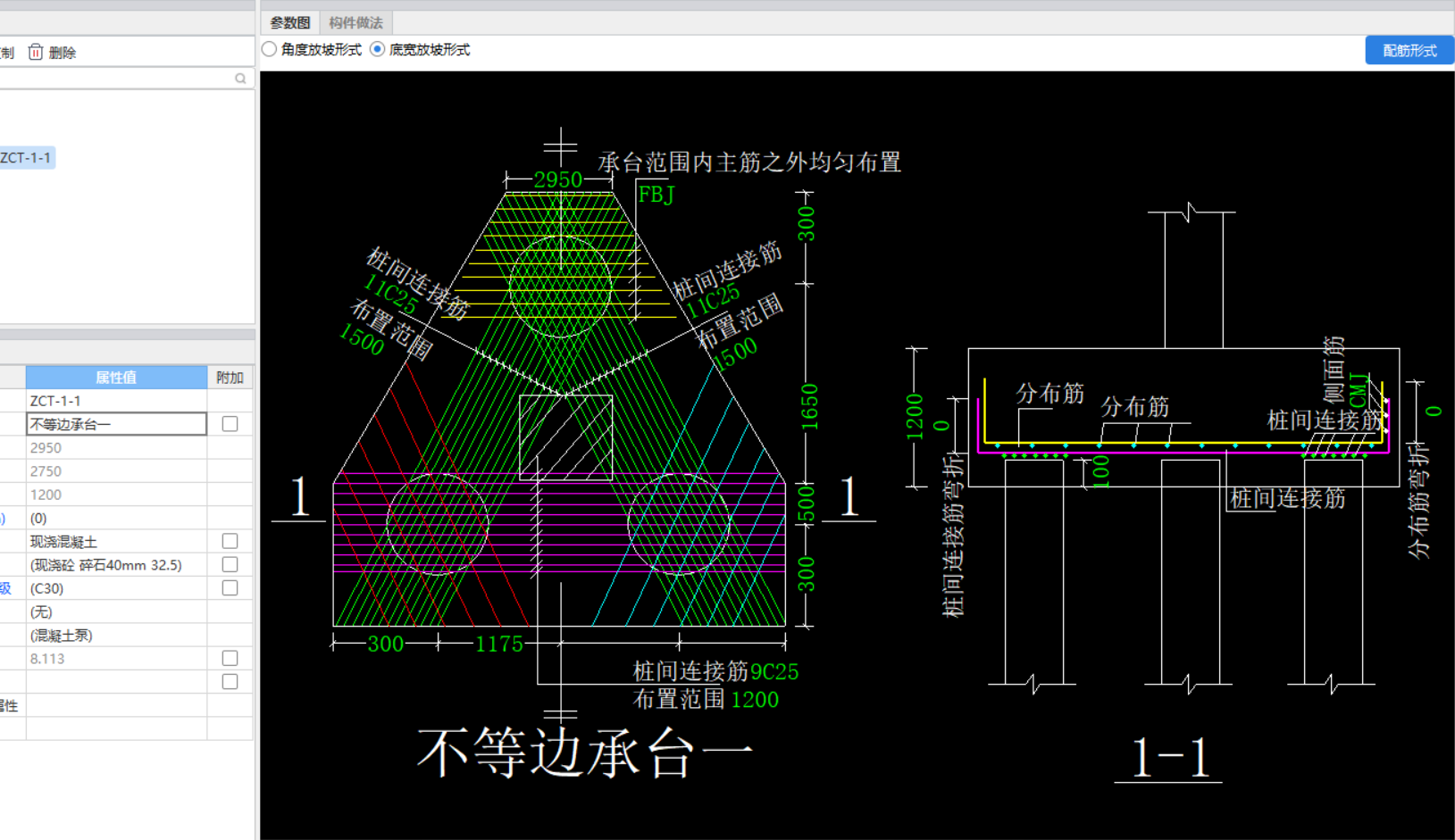
Task: Select the 角度放坡形式 radio button
Action: [269, 50]
